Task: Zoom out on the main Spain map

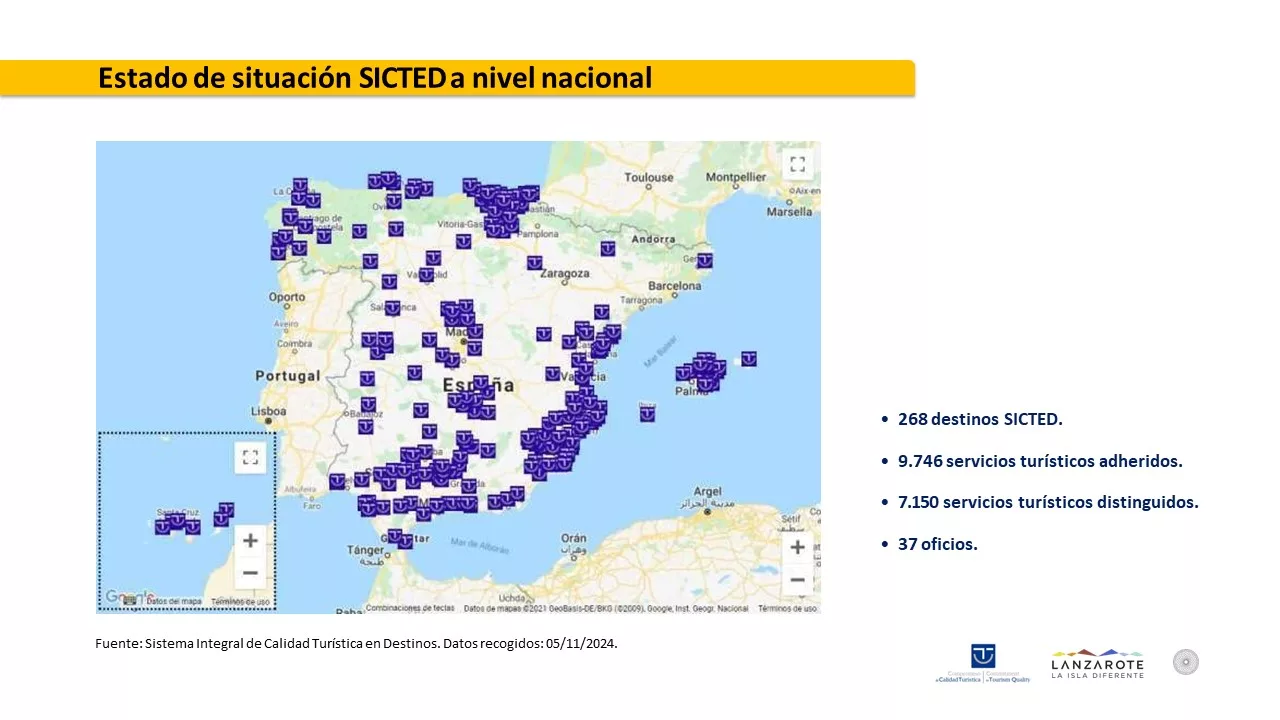Action: (x=797, y=579)
